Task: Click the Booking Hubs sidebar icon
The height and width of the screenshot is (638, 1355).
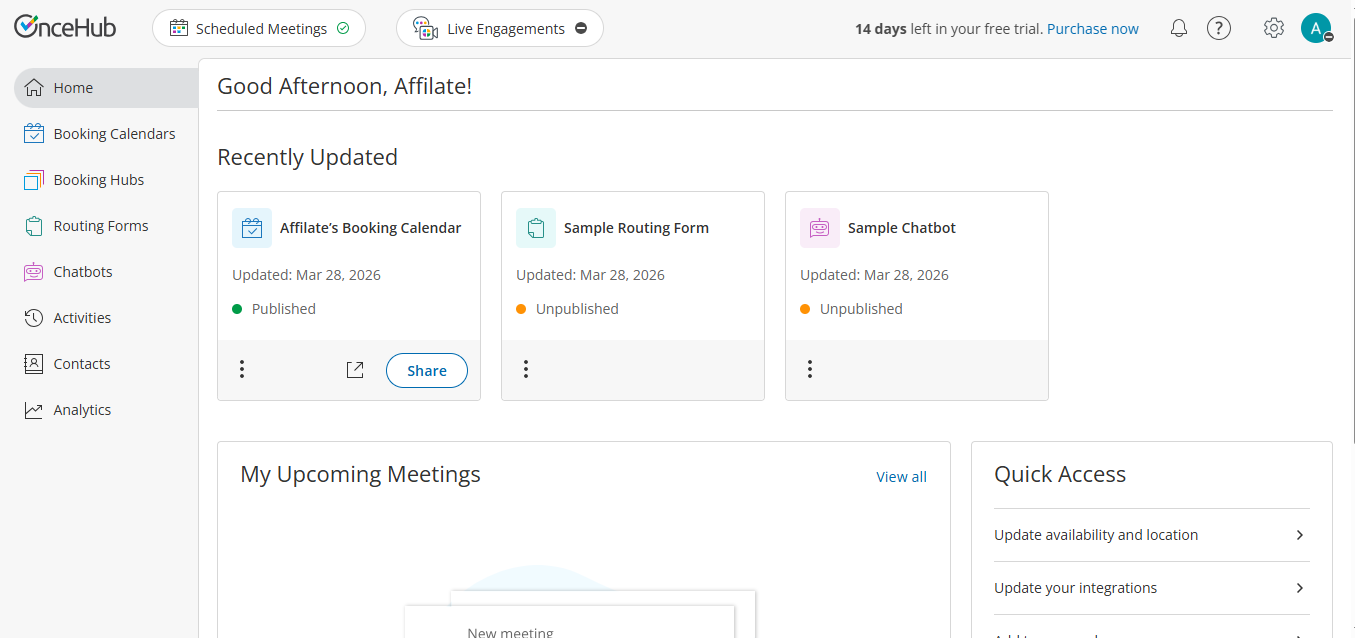Action: 34,180
